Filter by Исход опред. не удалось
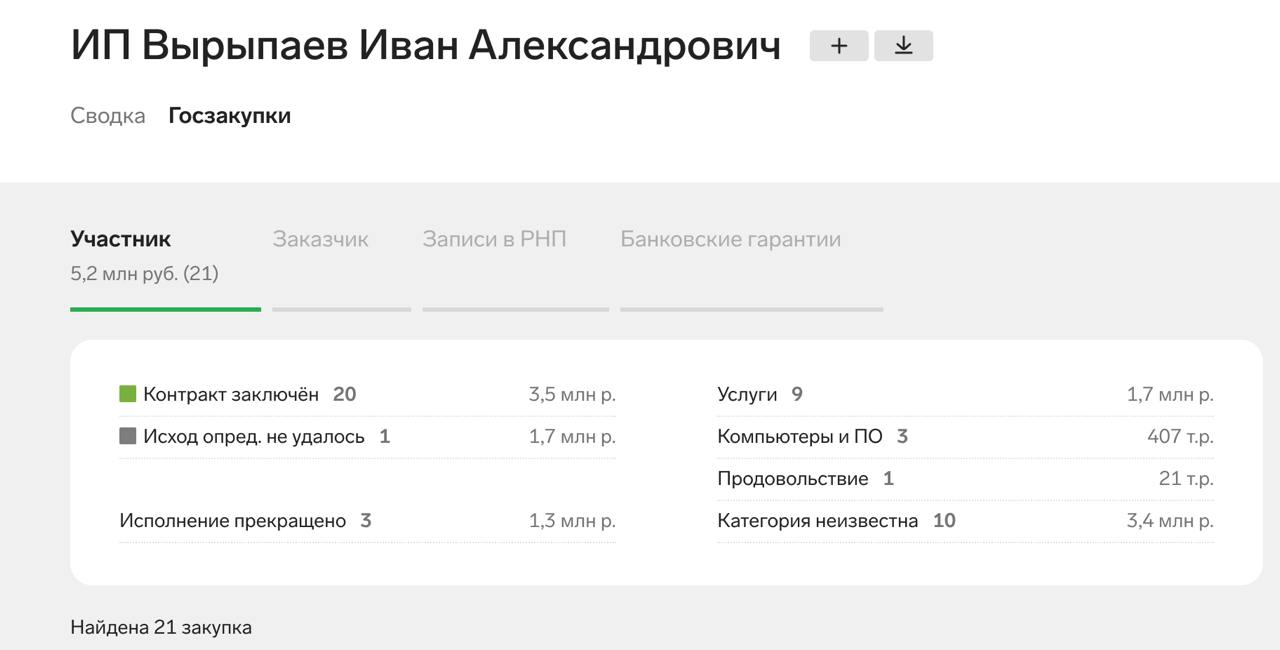This screenshot has height=650, width=1280. [254, 436]
